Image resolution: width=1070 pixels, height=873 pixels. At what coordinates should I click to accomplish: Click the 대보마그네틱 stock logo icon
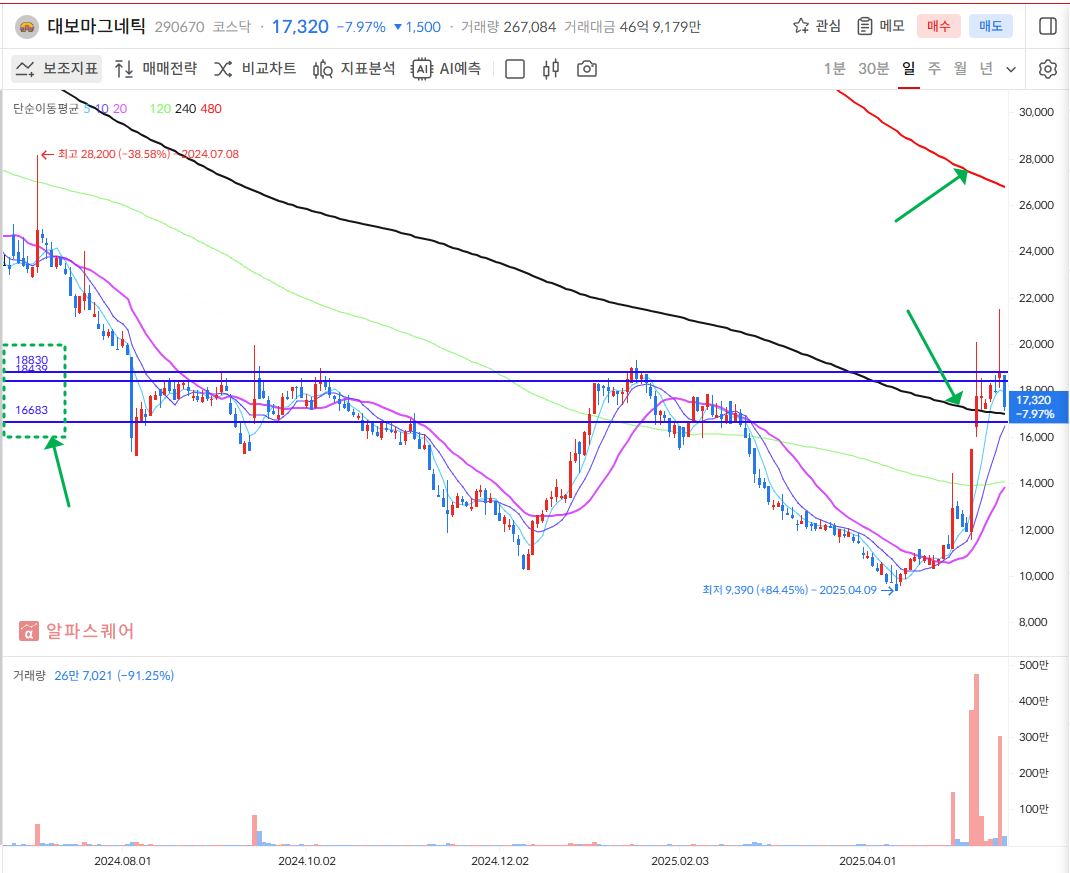pos(27,27)
